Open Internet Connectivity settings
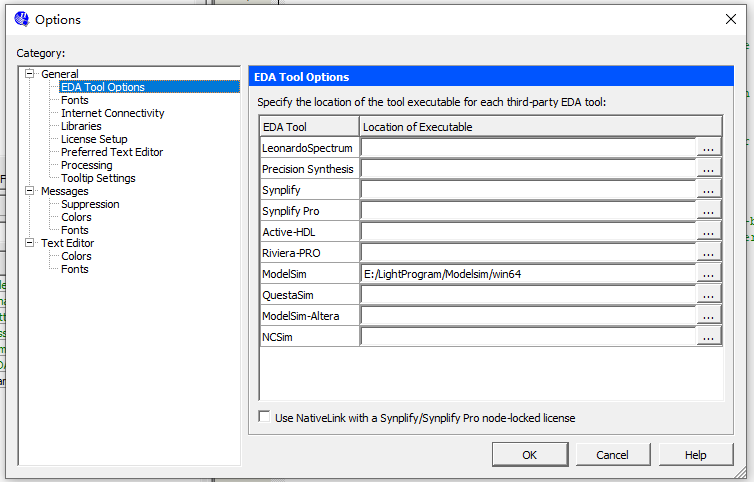 point(112,113)
